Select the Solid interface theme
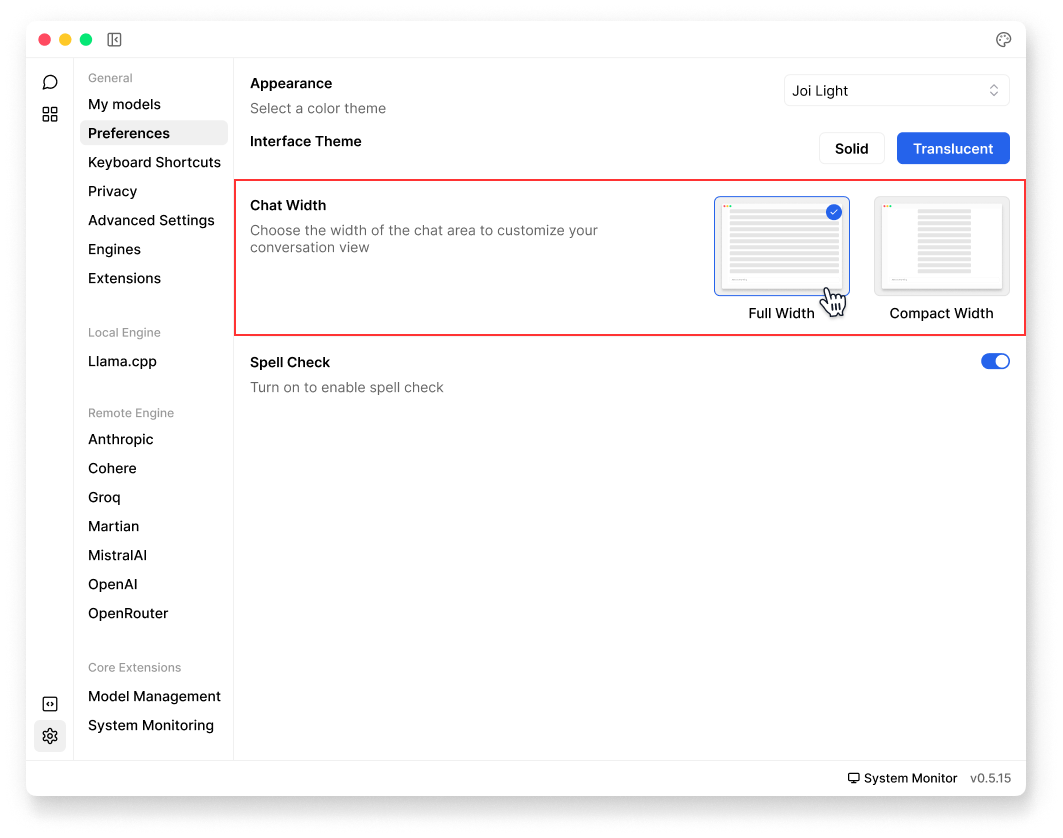This screenshot has height=838, width=1063. [x=851, y=148]
